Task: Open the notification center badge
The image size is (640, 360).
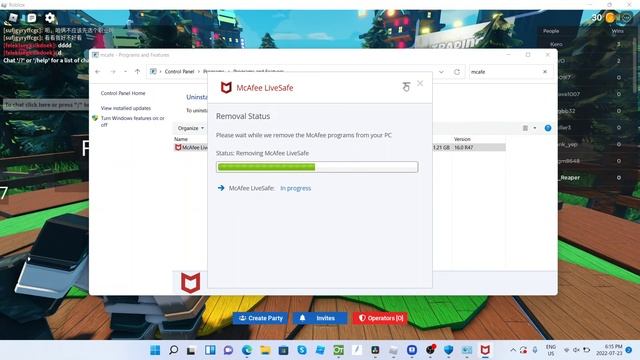Action: click(629, 350)
